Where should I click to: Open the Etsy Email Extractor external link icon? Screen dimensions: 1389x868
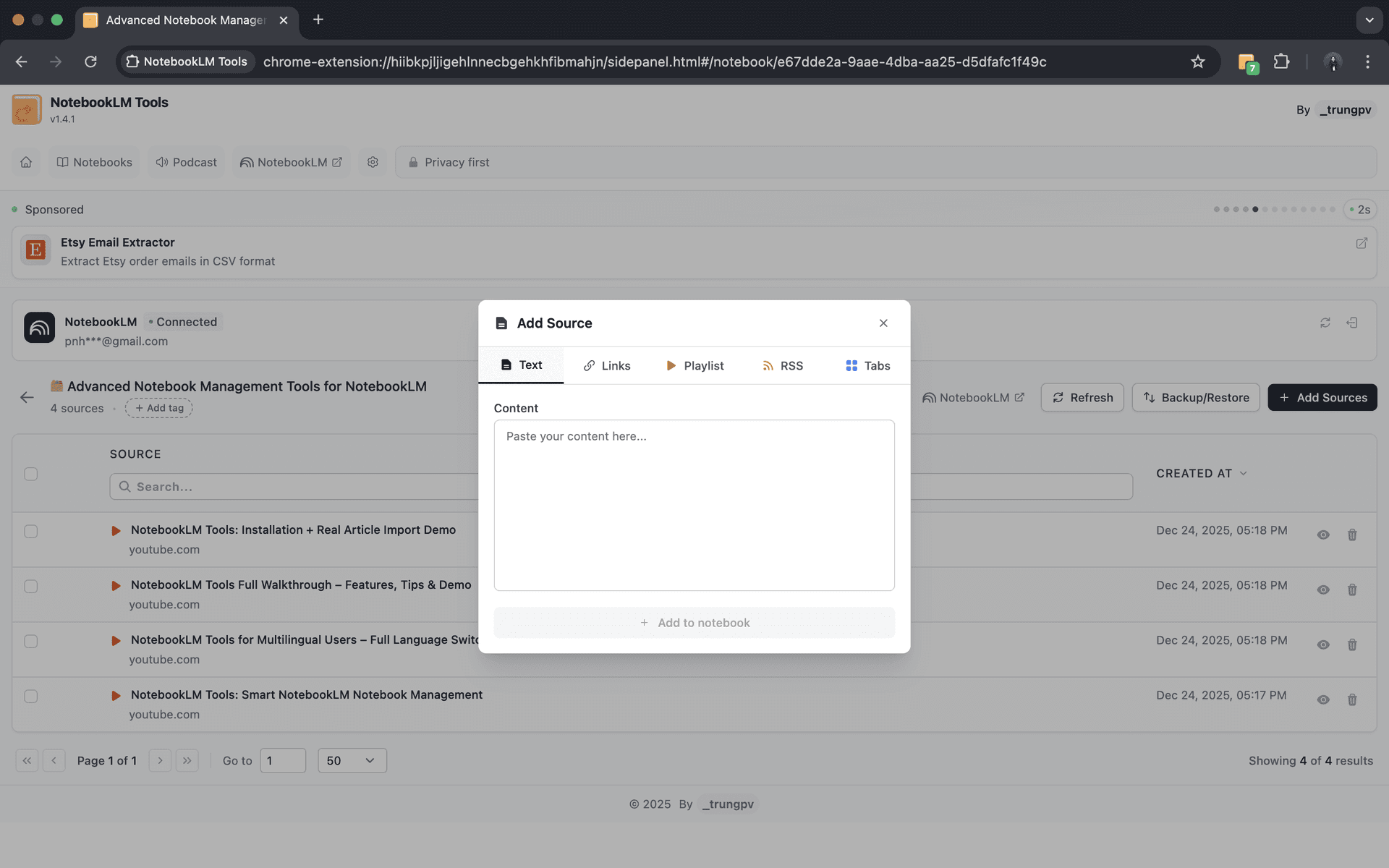(1361, 243)
